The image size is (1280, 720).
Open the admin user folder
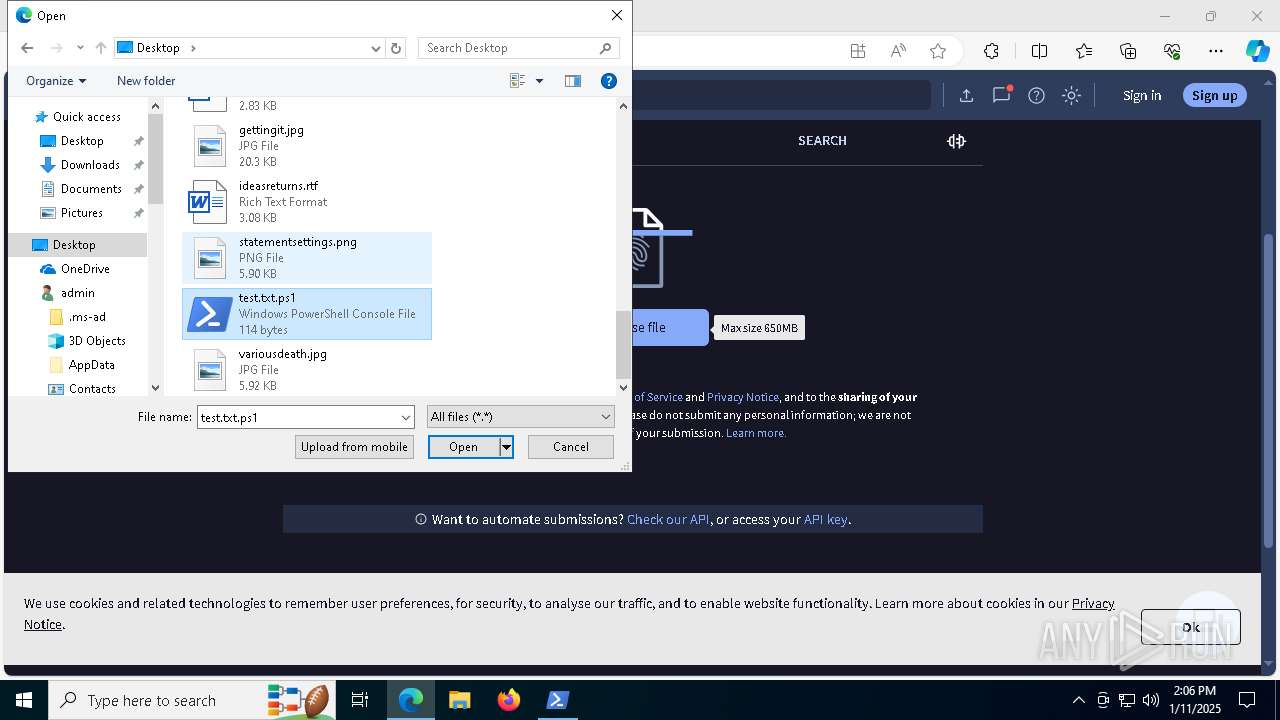pyautogui.click(x=77, y=293)
